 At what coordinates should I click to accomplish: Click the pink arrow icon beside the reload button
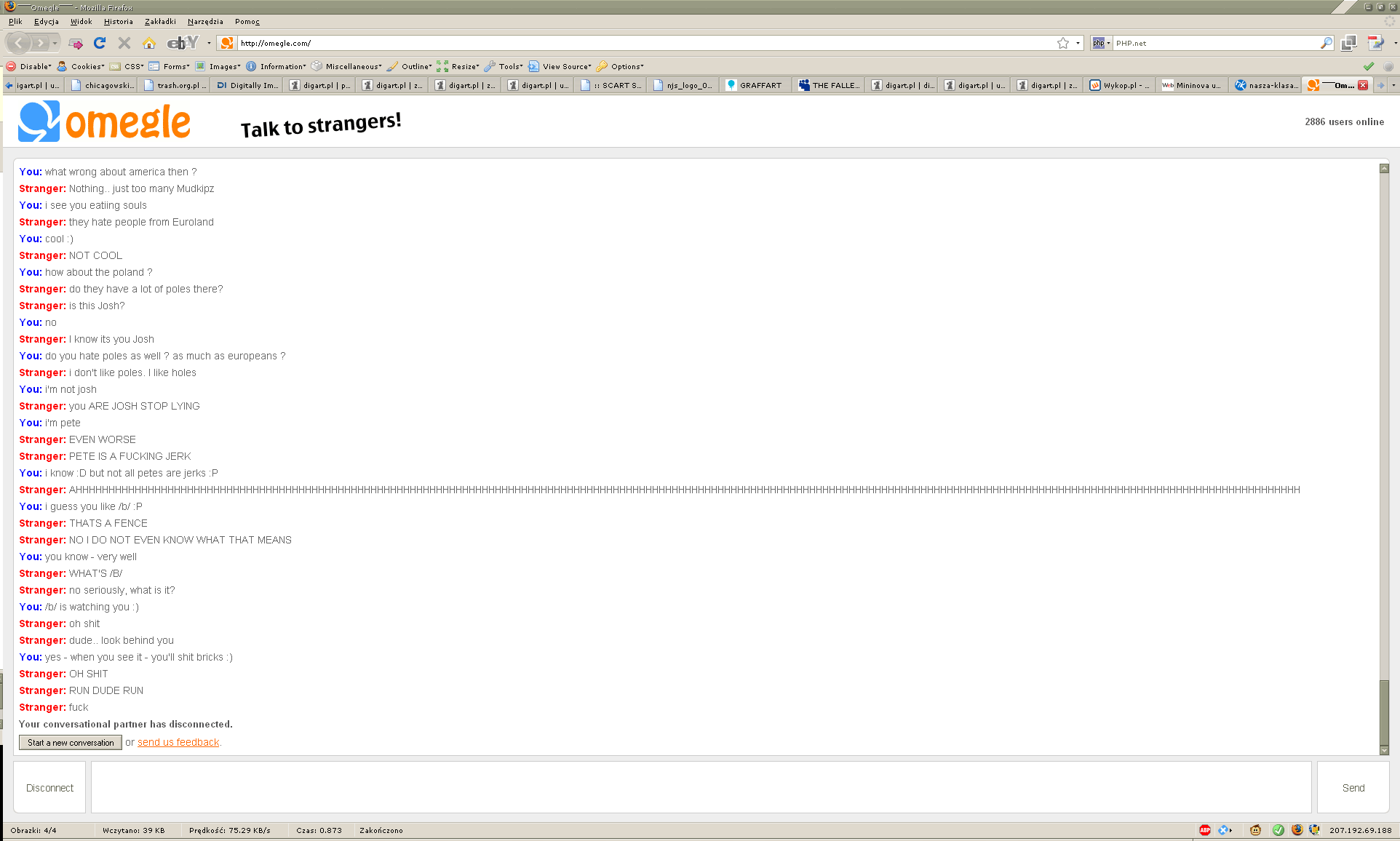(76, 44)
